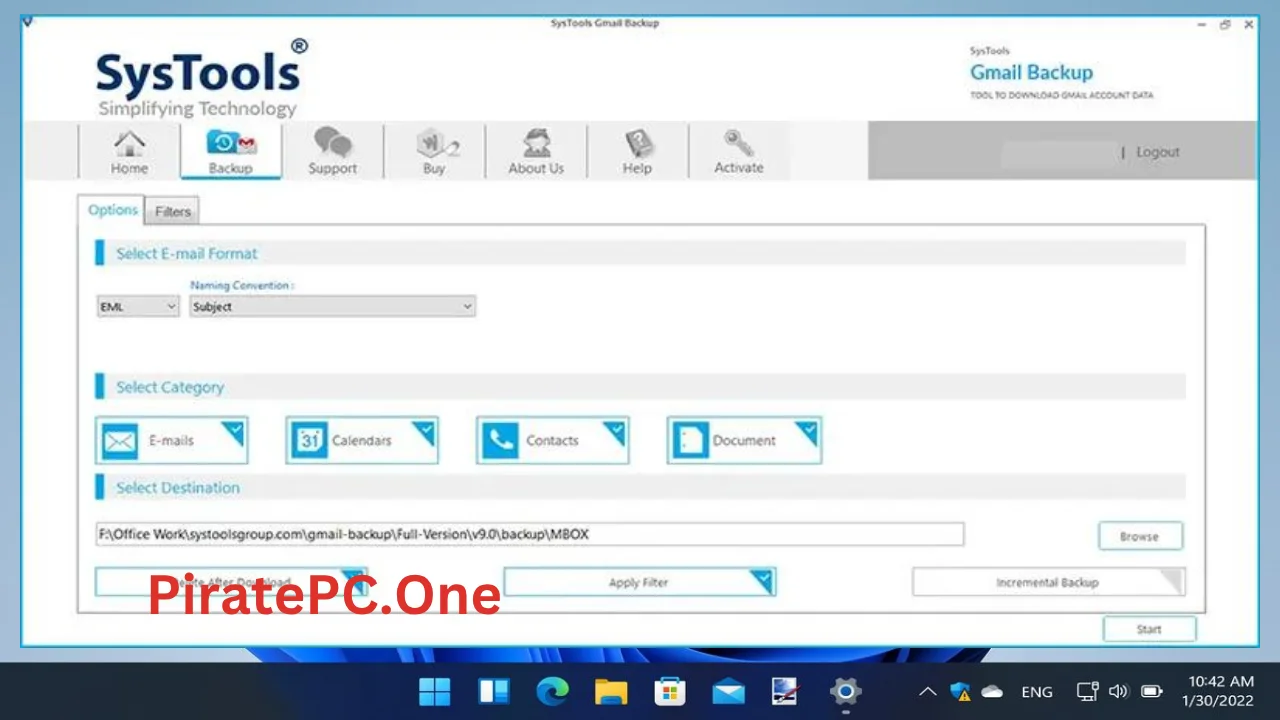Screen dimensions: 1280x720
Task: Switch to the Filters tab
Action: pyautogui.click(x=173, y=211)
